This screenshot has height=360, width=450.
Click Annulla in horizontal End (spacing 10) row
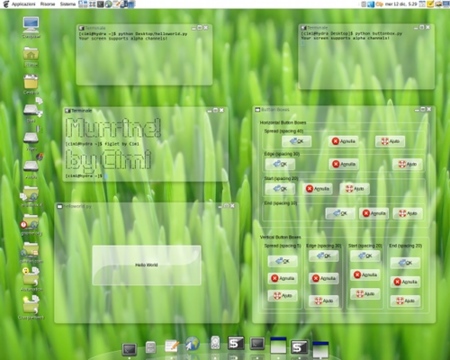tap(374, 213)
